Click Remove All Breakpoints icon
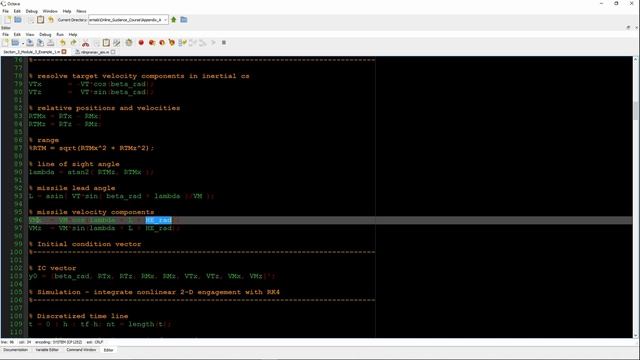This screenshot has height=360, width=640. pyautogui.click(x=172, y=42)
